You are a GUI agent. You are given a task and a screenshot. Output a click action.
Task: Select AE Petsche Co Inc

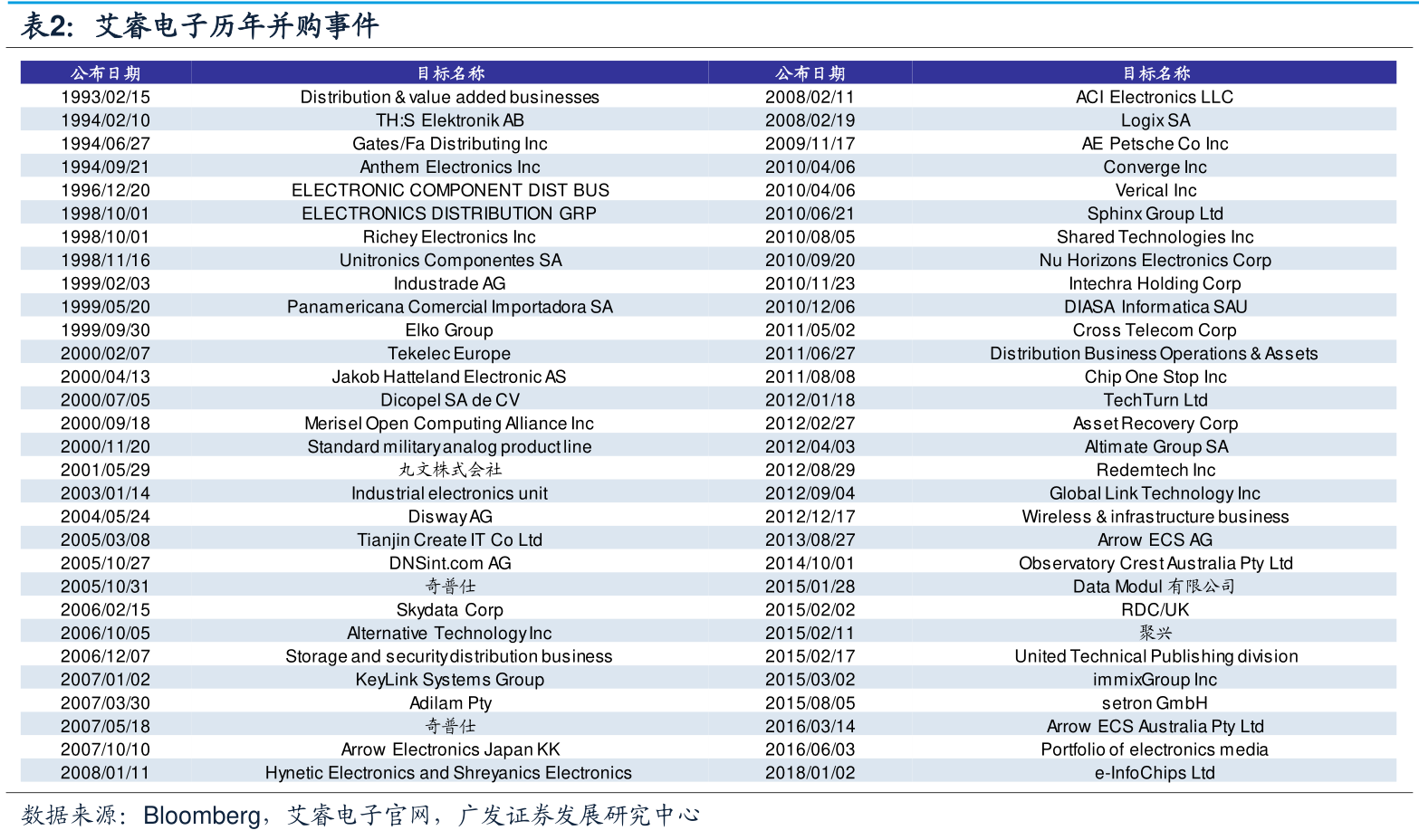(1155, 144)
